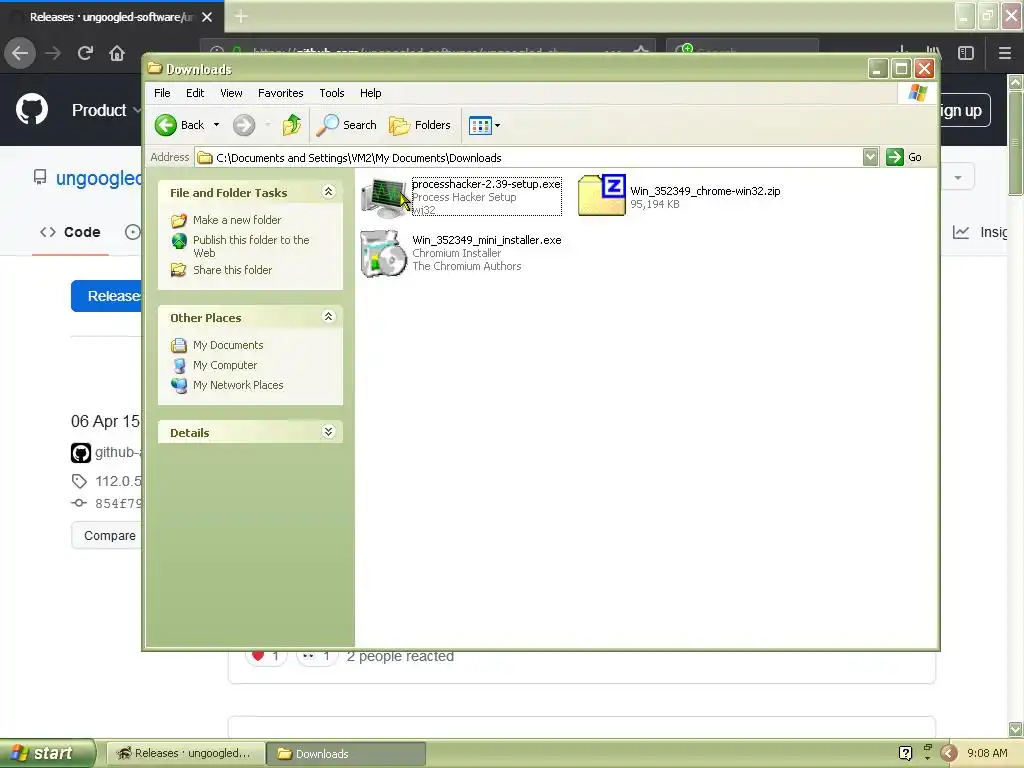
Task: Click Make a new folder
Action: (237, 220)
